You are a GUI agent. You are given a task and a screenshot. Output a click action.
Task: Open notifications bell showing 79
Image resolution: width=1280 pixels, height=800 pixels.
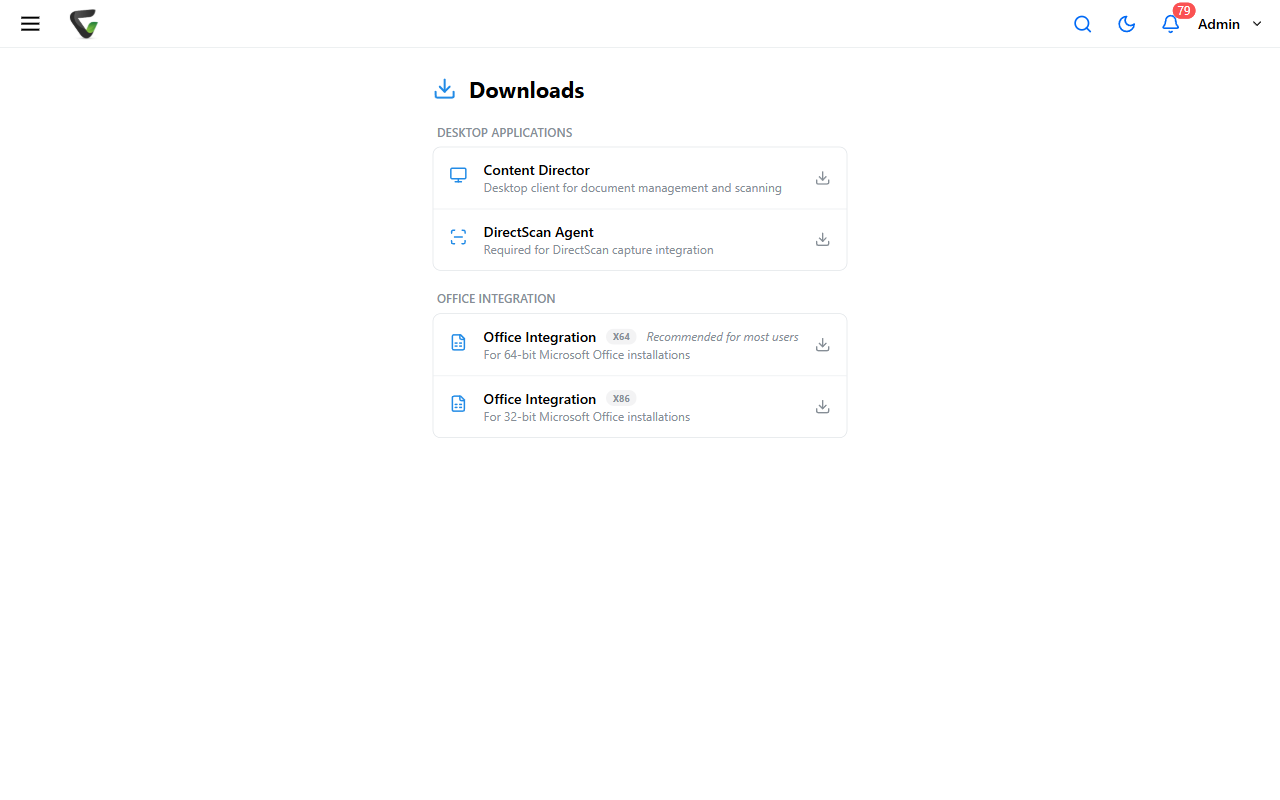1171,24
